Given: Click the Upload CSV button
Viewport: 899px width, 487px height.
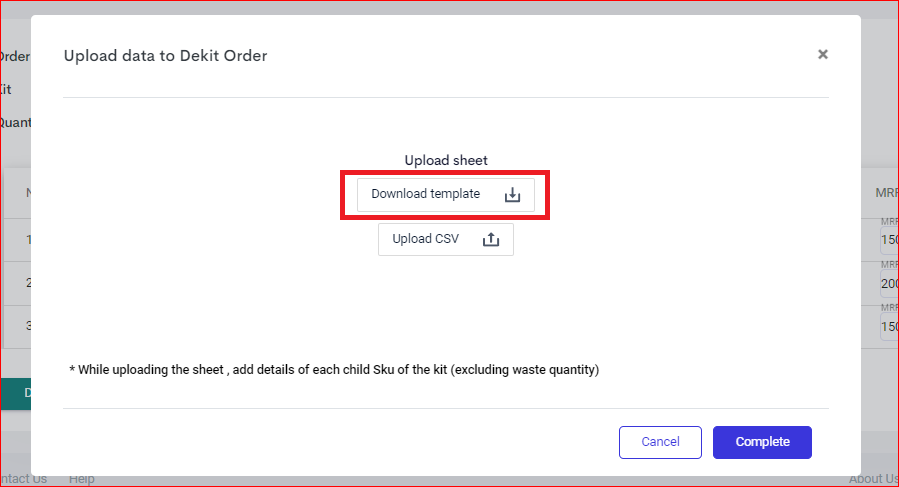Looking at the screenshot, I should click(445, 239).
